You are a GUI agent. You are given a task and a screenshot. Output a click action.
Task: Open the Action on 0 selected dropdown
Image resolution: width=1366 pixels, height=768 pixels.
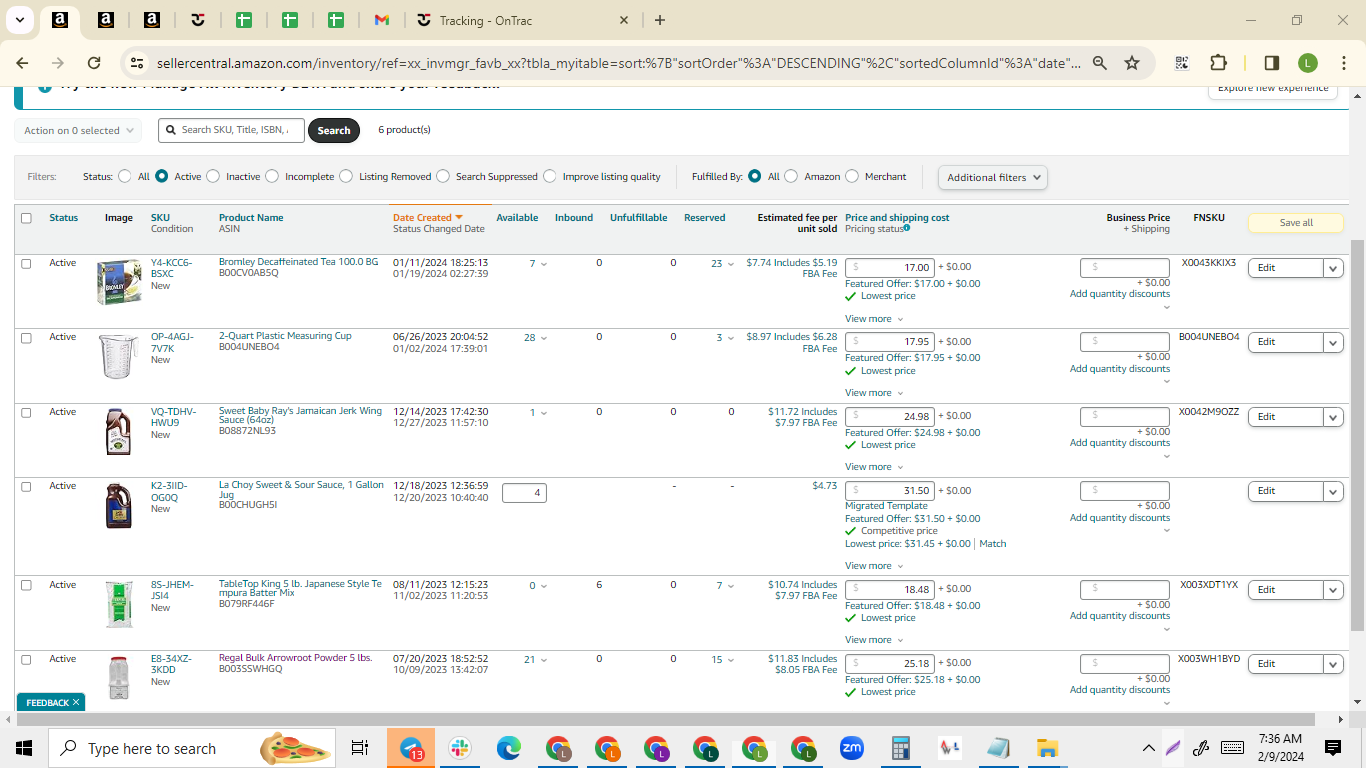tap(78, 130)
